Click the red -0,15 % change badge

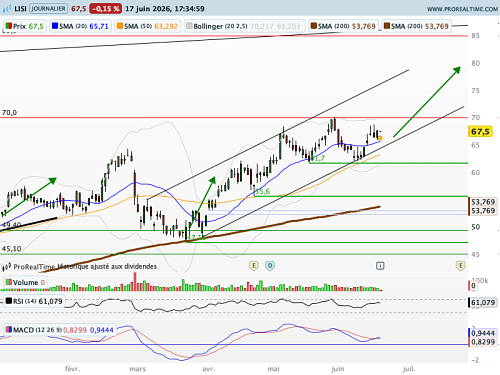pos(105,9)
